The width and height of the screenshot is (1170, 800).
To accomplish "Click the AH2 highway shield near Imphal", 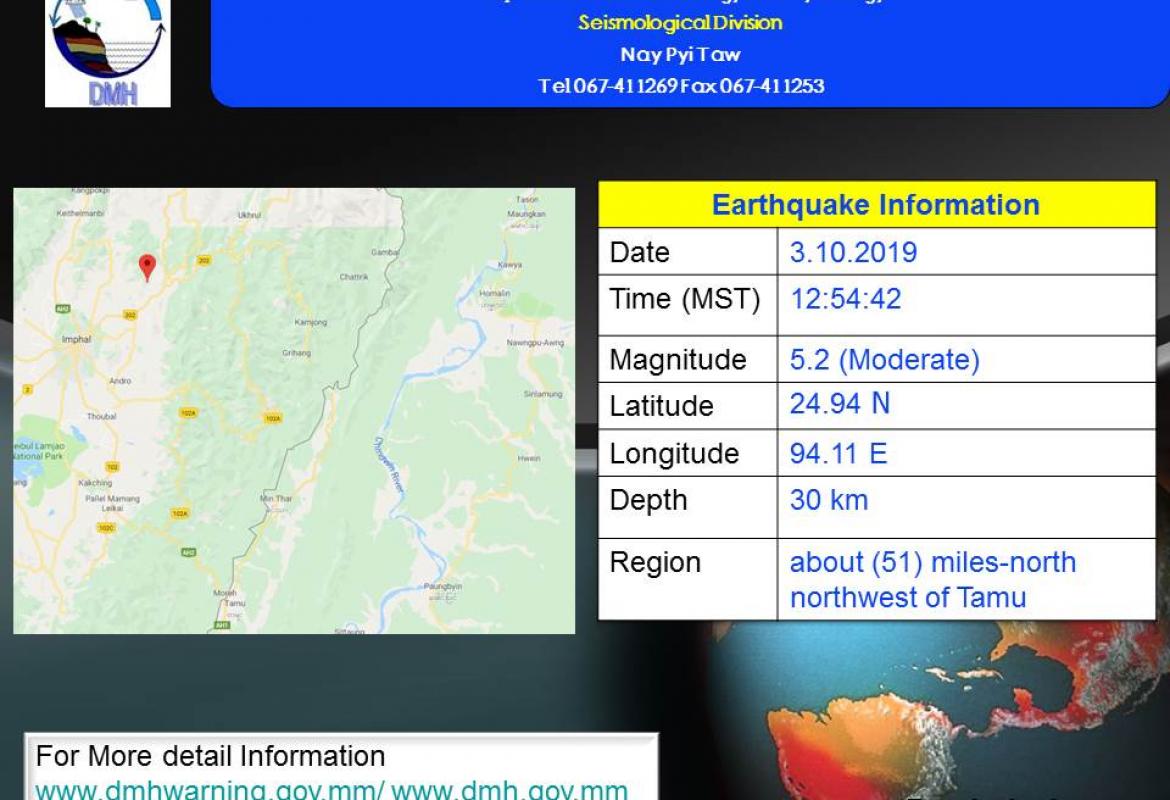I will (62, 310).
